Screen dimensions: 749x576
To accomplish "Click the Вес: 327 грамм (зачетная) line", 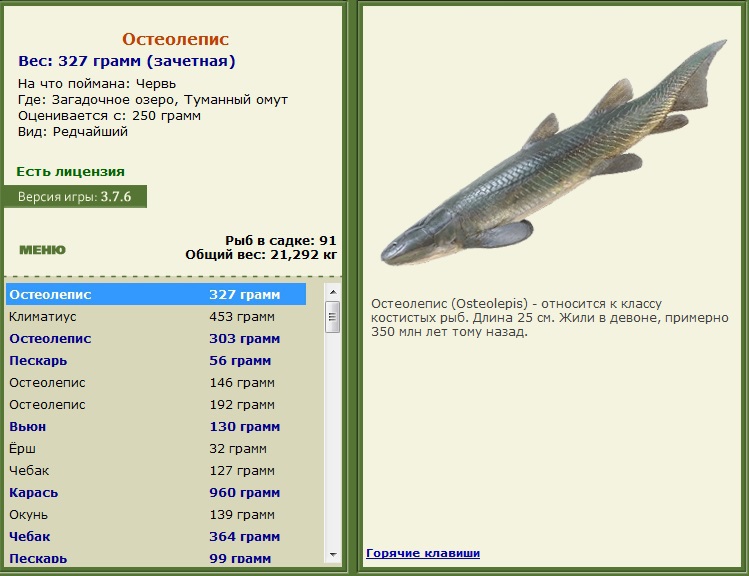I will tap(127, 61).
